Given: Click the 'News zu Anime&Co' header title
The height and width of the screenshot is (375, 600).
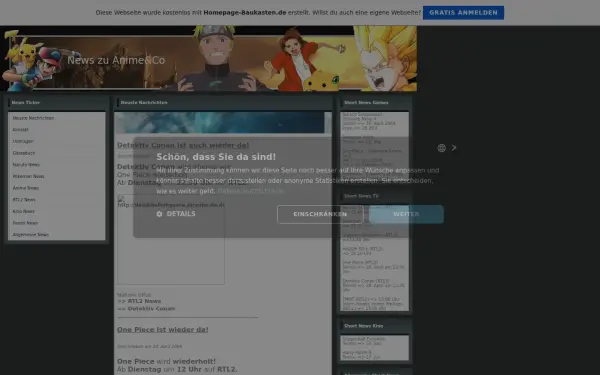Looking at the screenshot, I should pos(116,60).
